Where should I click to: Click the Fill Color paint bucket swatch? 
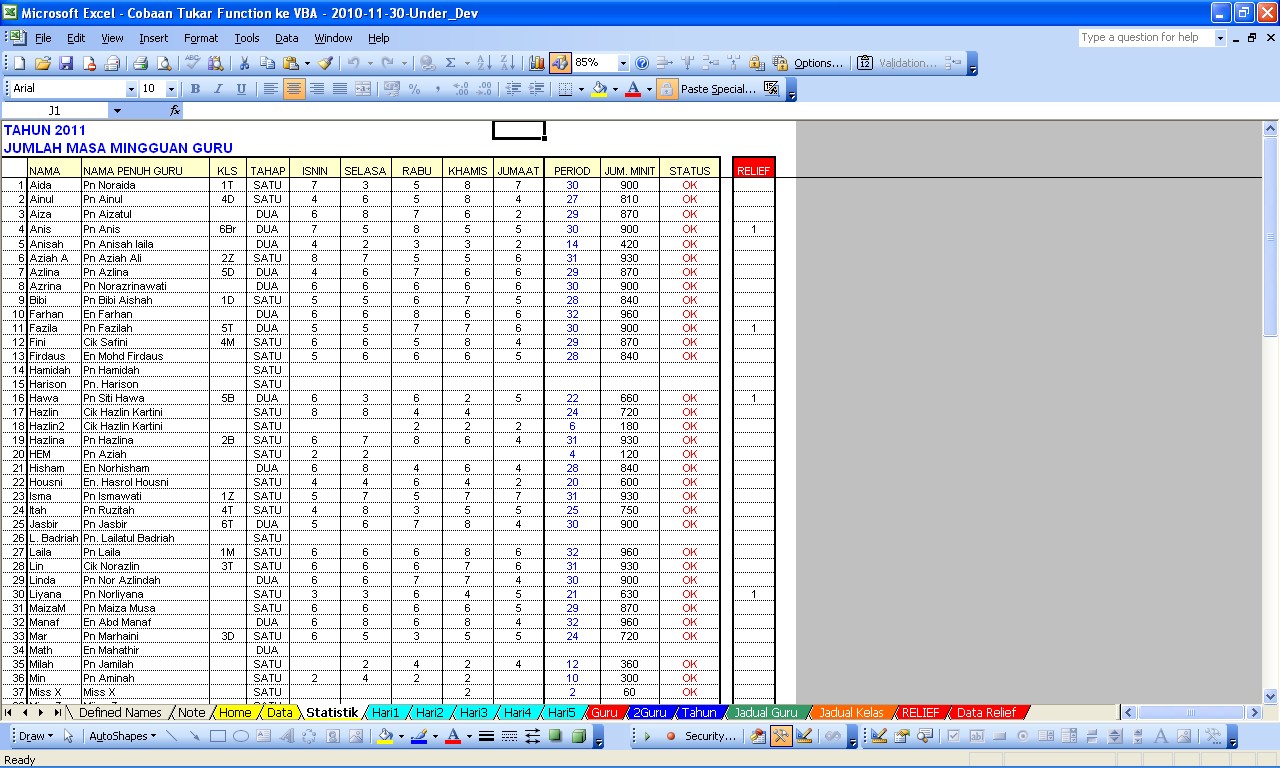598,89
